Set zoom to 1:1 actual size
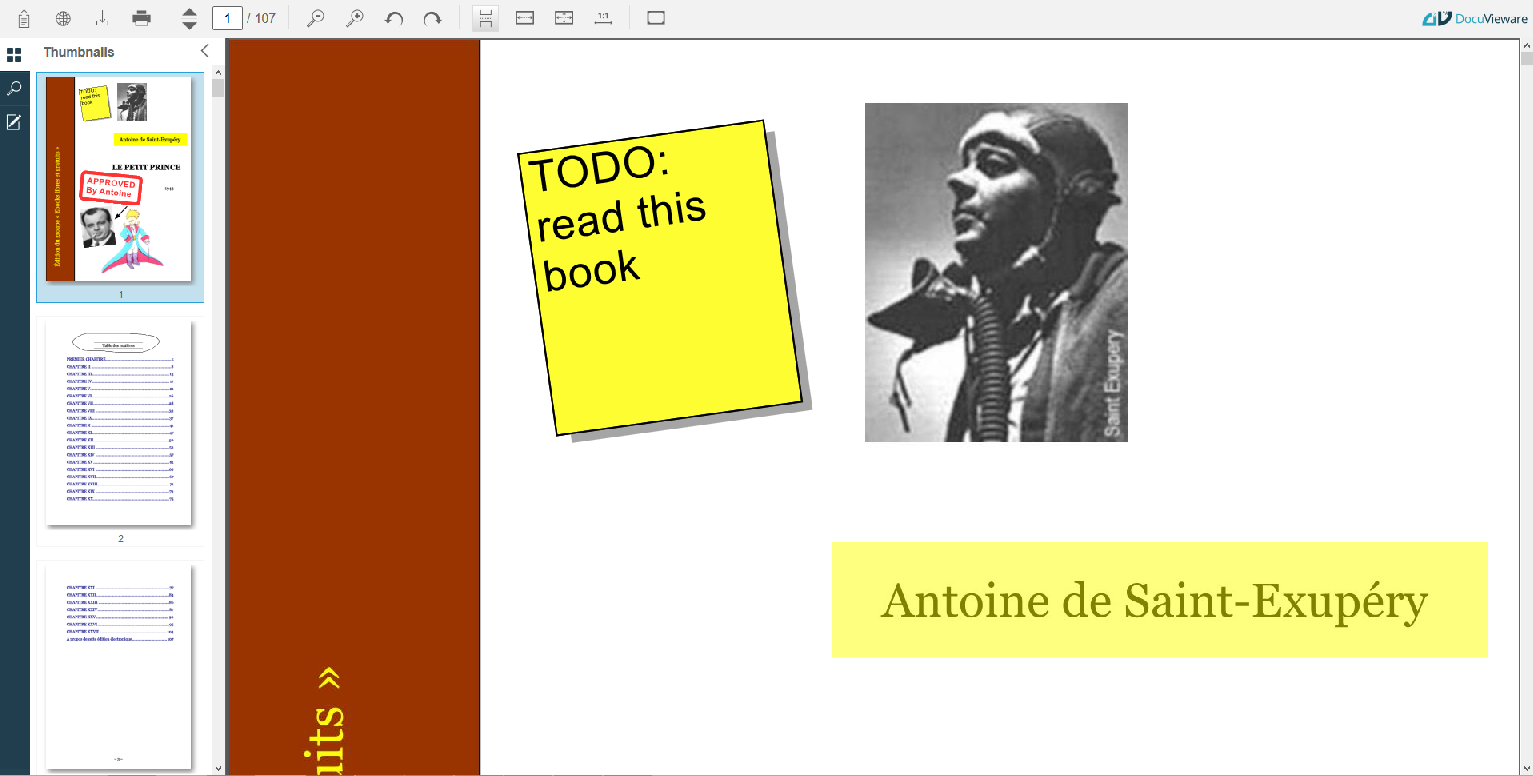This screenshot has height=776, width=1533. click(x=603, y=18)
